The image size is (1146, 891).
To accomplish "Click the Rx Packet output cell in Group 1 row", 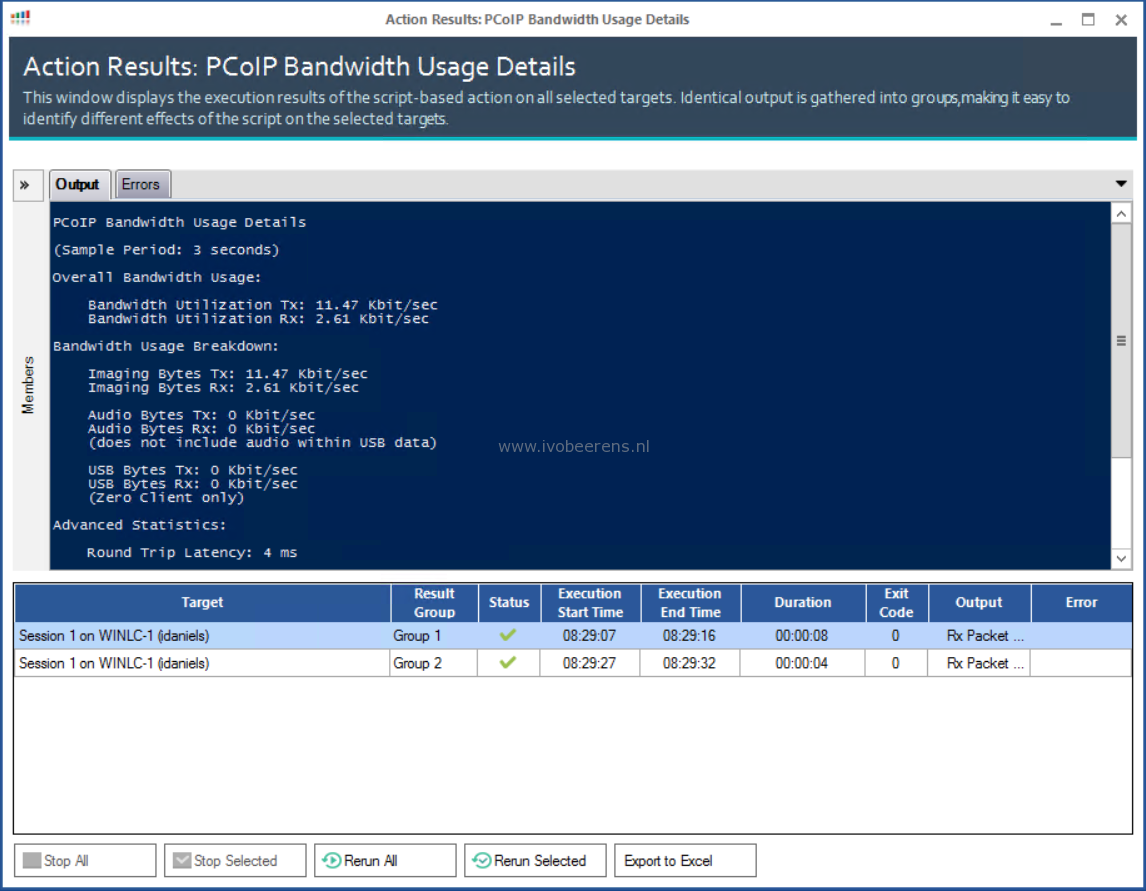I will pos(979,636).
